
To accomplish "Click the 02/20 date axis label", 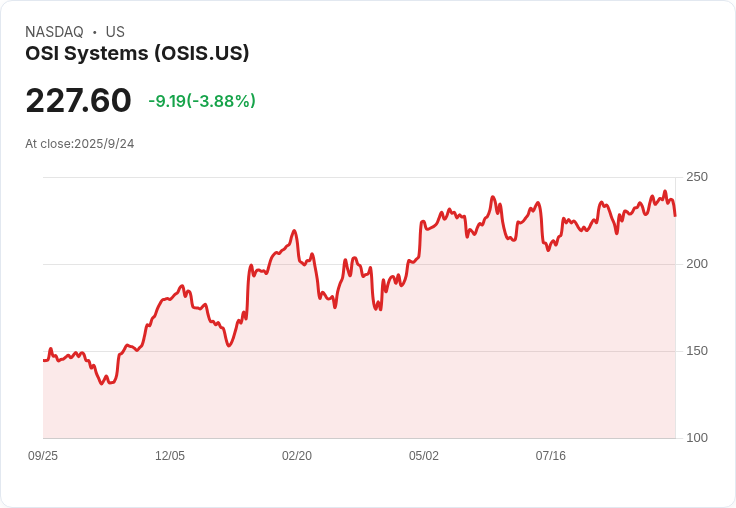I will pyautogui.click(x=297, y=455).
